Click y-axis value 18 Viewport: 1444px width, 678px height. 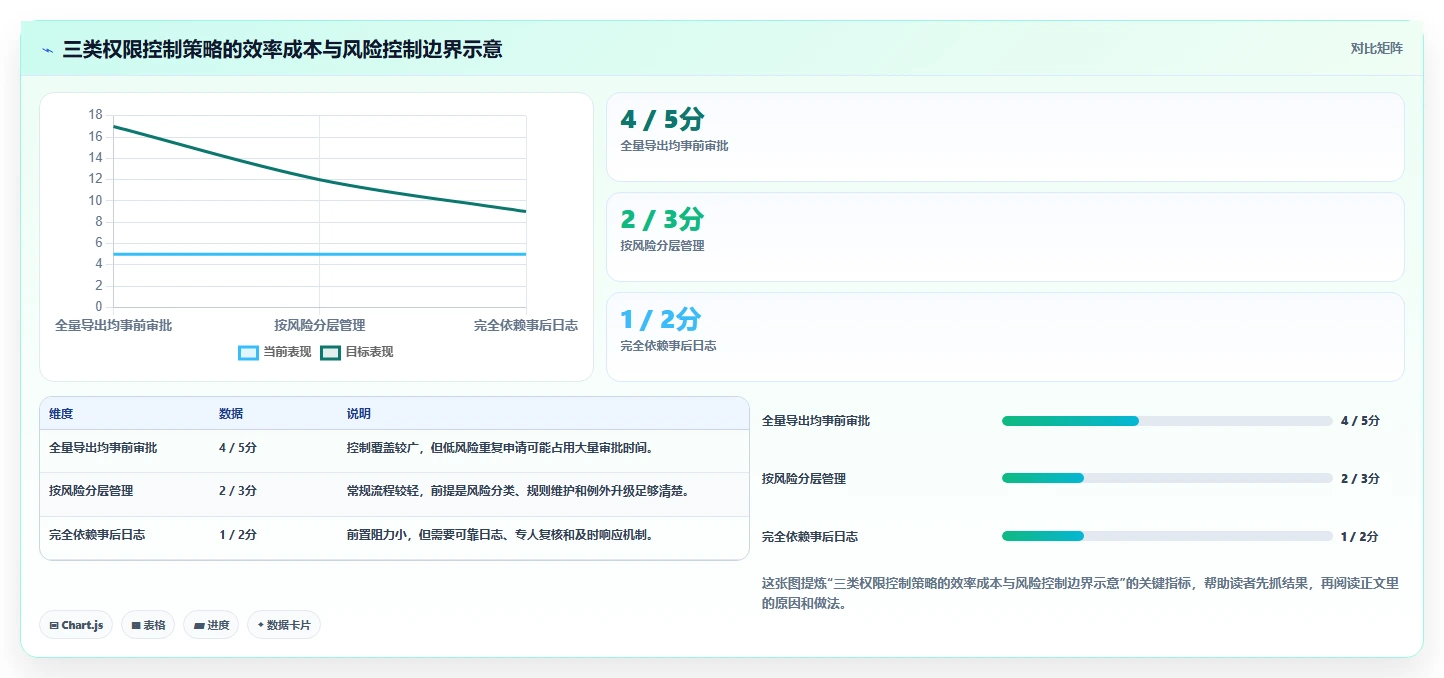[x=95, y=115]
